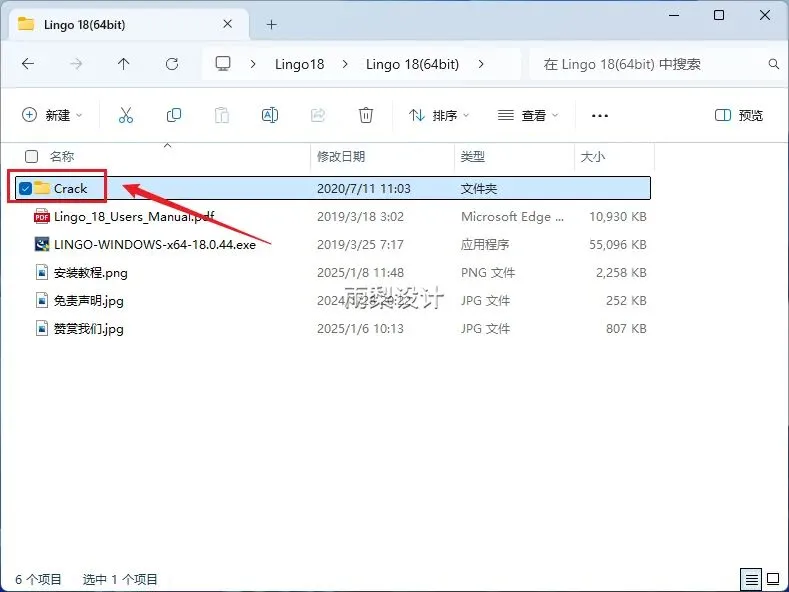Delete the selected item with trash icon
The width and height of the screenshot is (789, 592).
click(x=366, y=115)
